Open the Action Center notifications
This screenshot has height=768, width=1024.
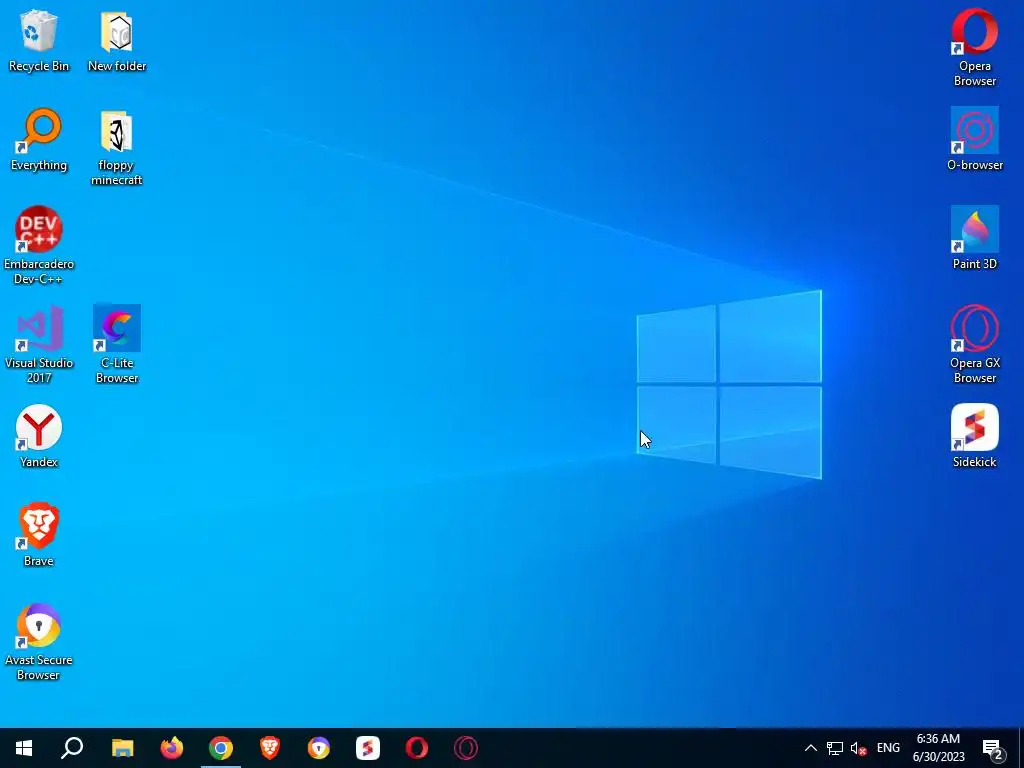click(x=993, y=748)
